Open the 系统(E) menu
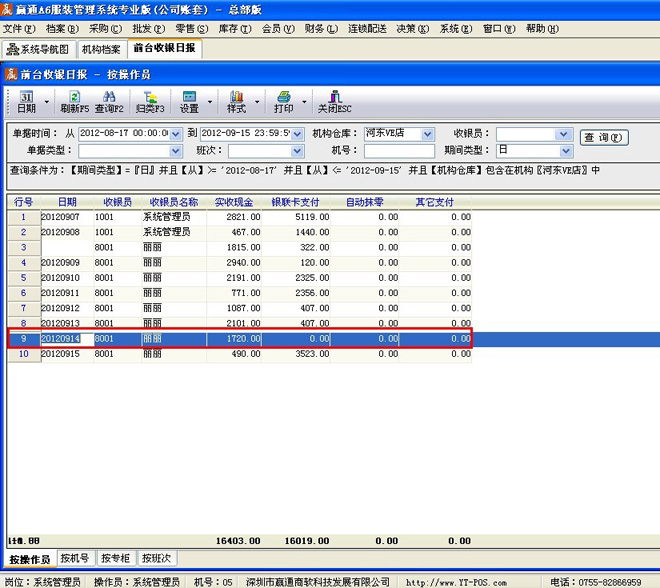Screen dimensions: 660x588 [x=456, y=29]
